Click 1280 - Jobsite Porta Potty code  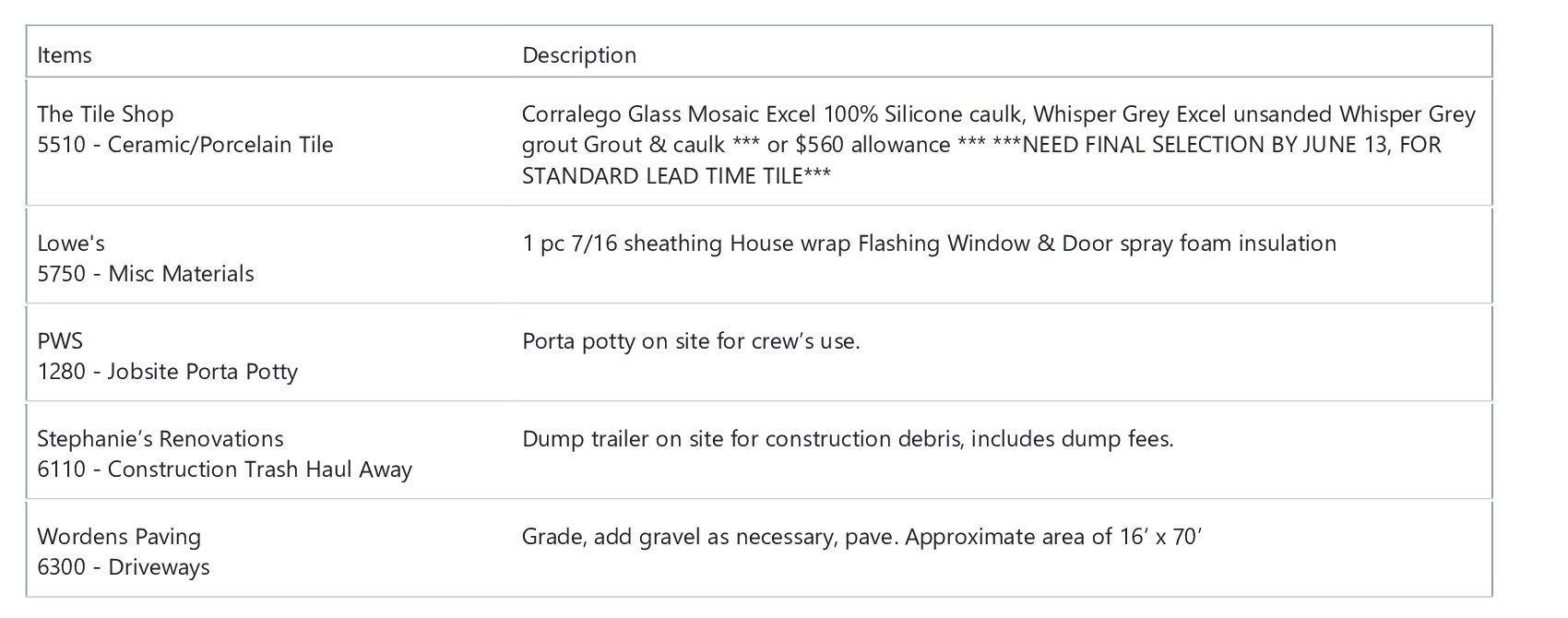pos(168,372)
